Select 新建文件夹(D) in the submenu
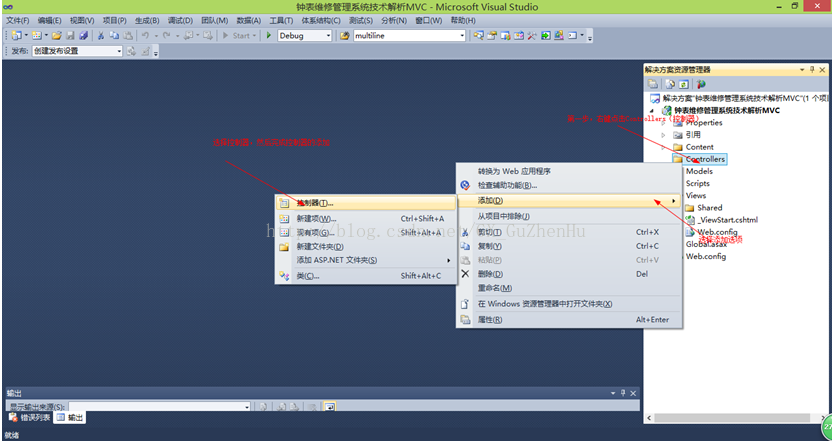Image resolution: width=832 pixels, height=441 pixels. (366, 246)
